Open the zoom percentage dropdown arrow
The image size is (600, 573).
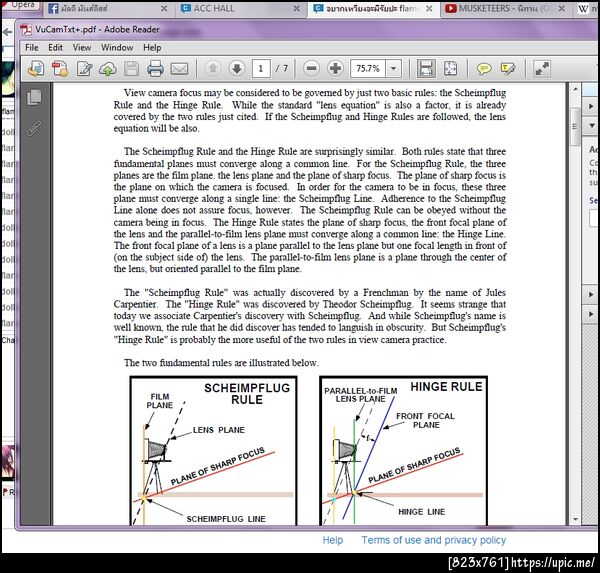pyautogui.click(x=393, y=69)
